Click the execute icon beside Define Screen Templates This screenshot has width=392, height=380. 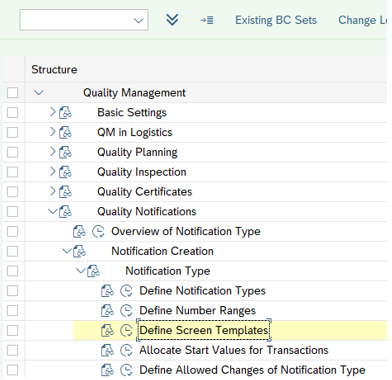point(126,330)
